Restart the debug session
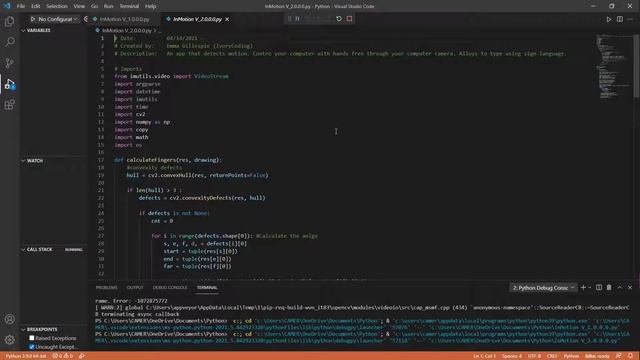The image size is (640, 360). tap(339, 19)
